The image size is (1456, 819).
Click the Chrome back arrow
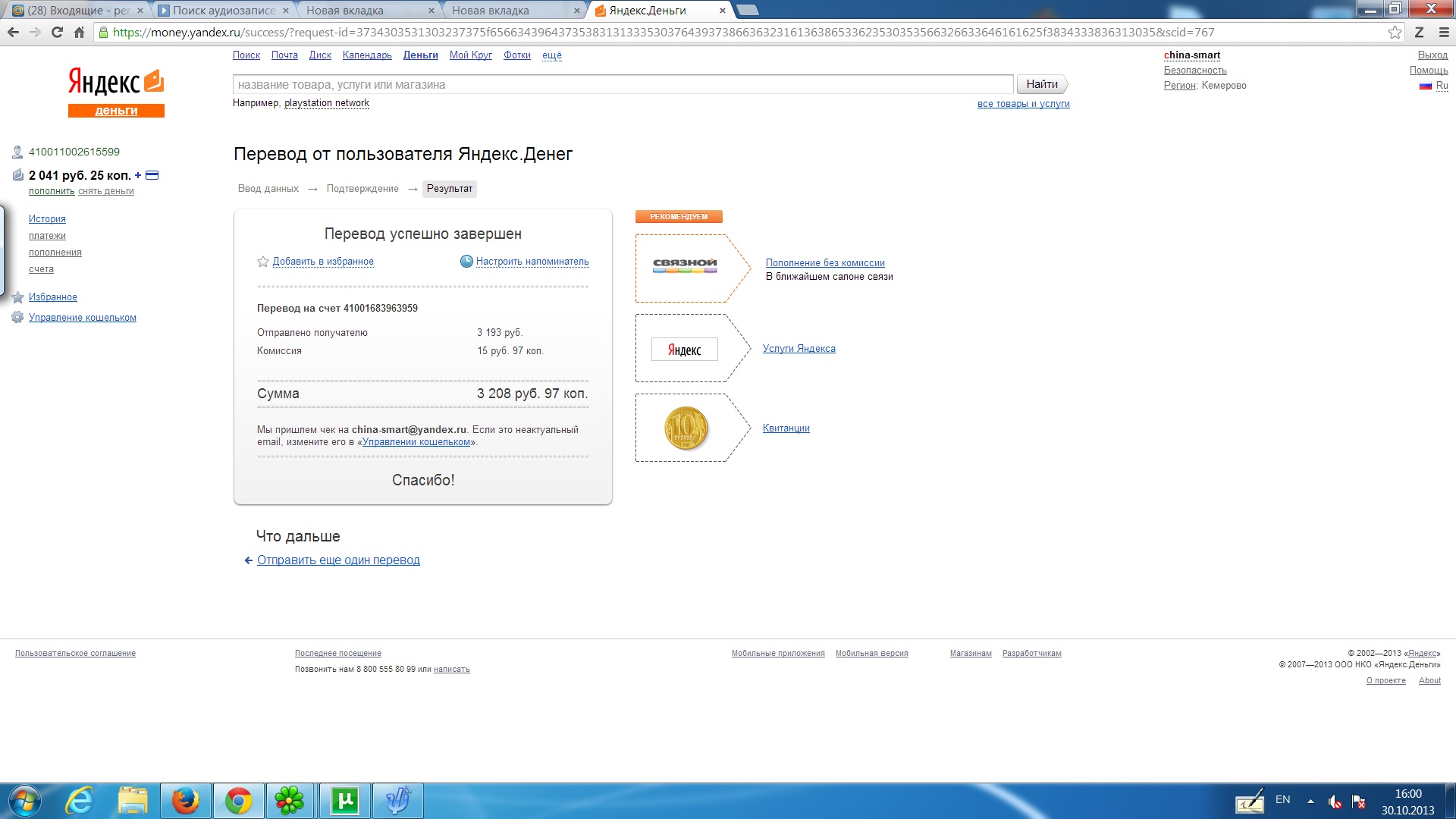13,32
